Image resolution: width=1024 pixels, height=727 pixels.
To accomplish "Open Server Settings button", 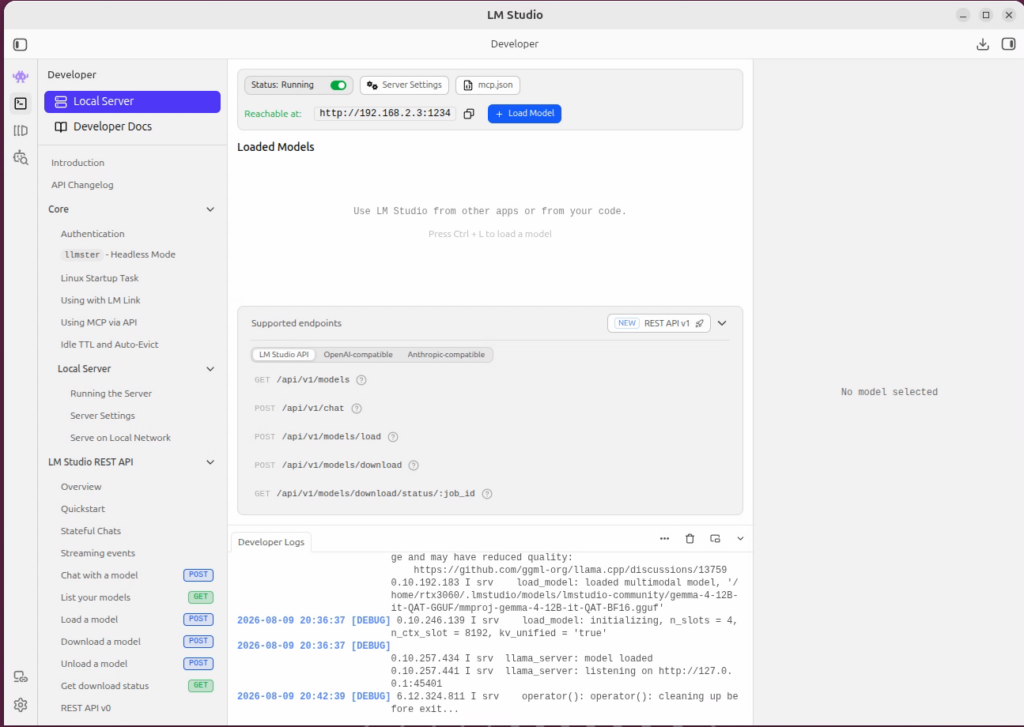I will coord(404,86).
